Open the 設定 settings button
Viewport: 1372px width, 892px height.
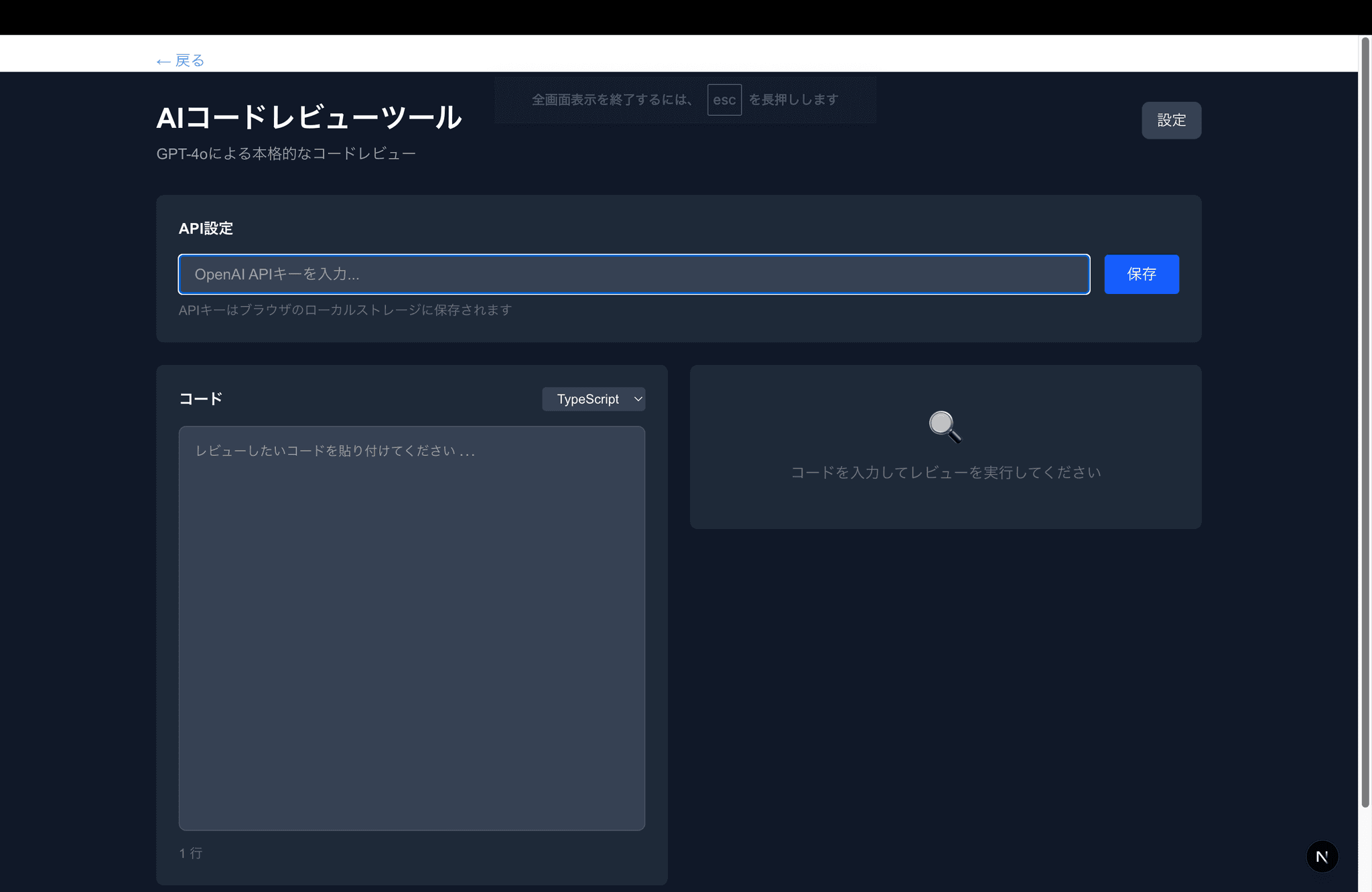pos(1170,121)
